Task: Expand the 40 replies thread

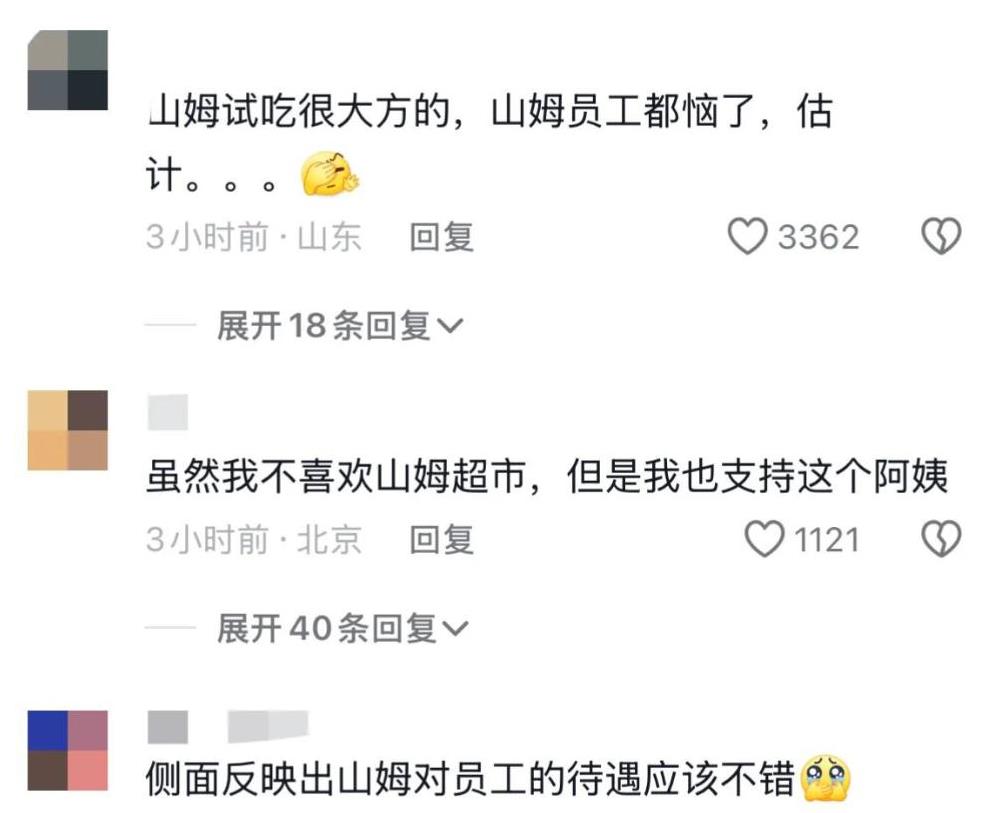Action: coord(342,628)
